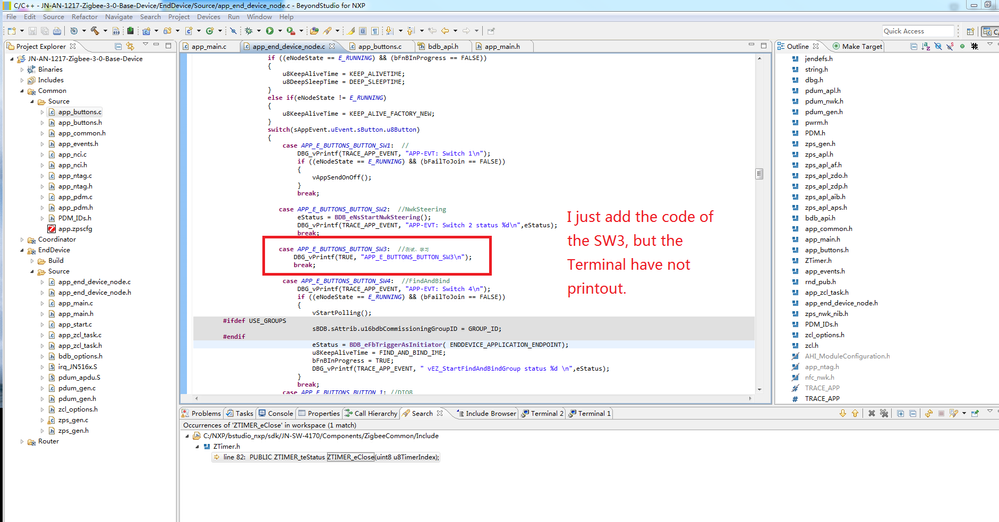Open the Devices menu
Screen dimensions: 999x522
coord(208,17)
